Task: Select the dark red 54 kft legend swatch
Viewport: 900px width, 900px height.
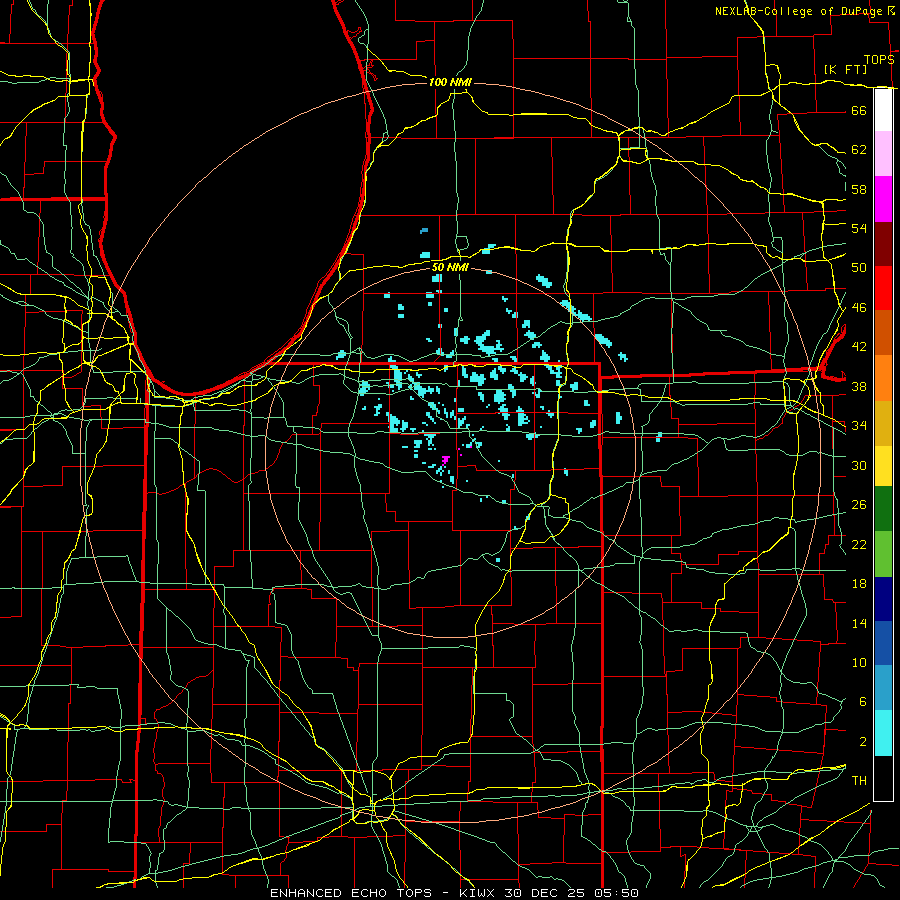Action: pyautogui.click(x=883, y=244)
